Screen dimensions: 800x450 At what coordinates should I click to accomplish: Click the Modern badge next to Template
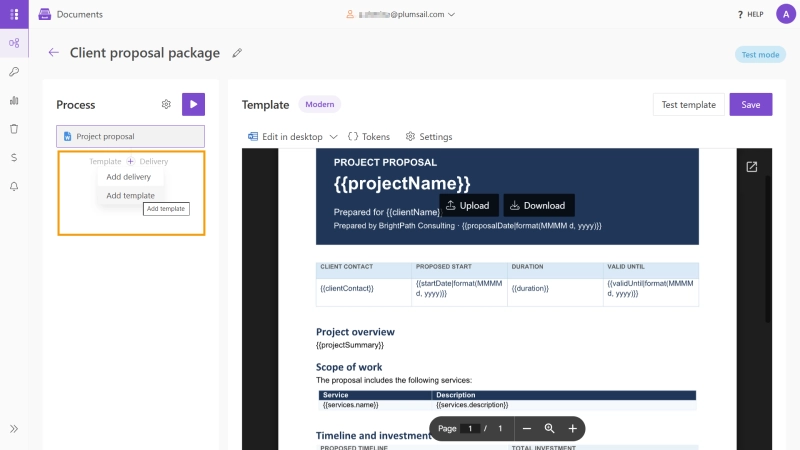coord(320,104)
